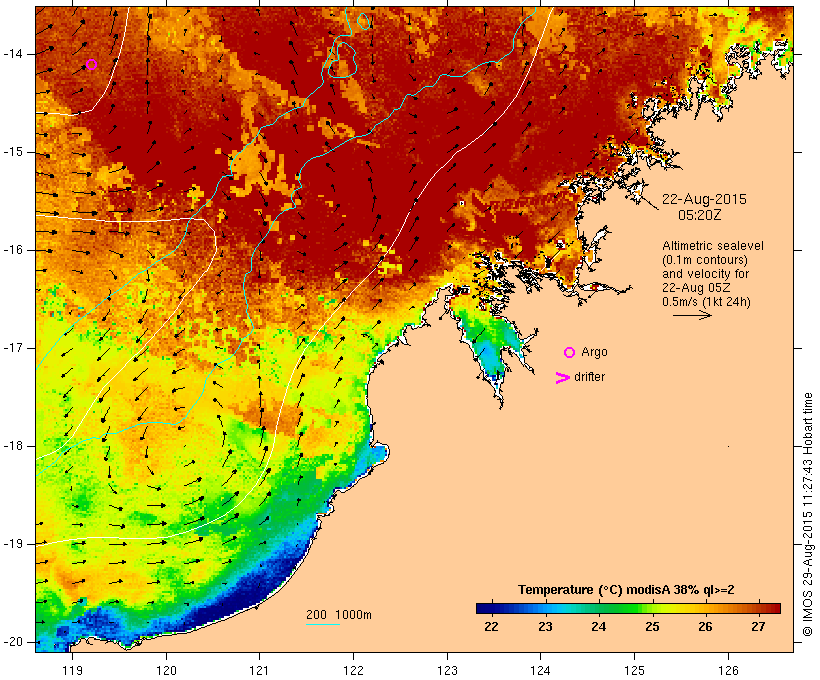Image resolution: width=820 pixels, height=680 pixels.
Task: Click the latitude axis label -16
Action: tap(12, 250)
